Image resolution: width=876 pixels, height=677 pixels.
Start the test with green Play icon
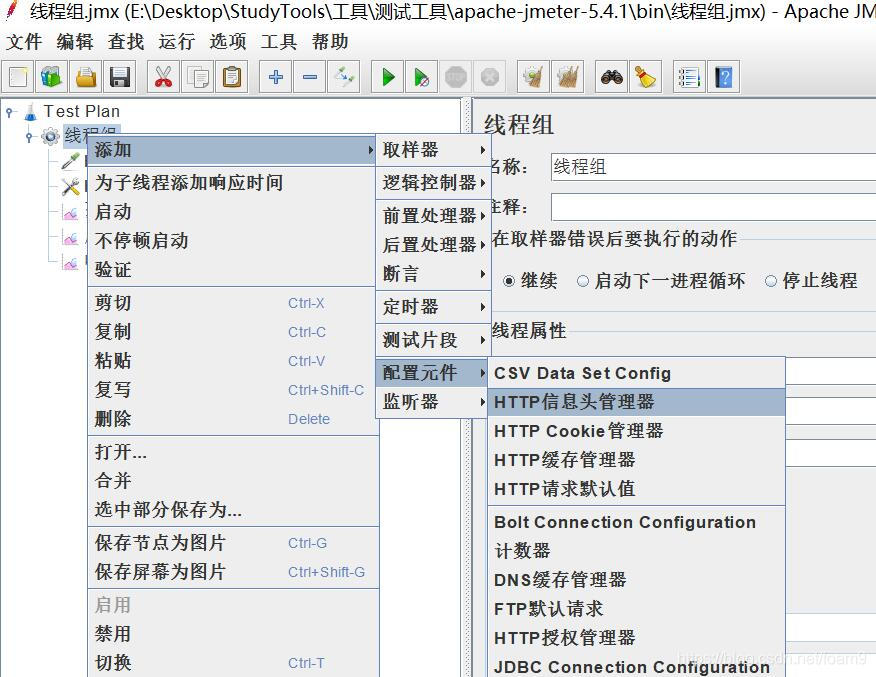388,77
